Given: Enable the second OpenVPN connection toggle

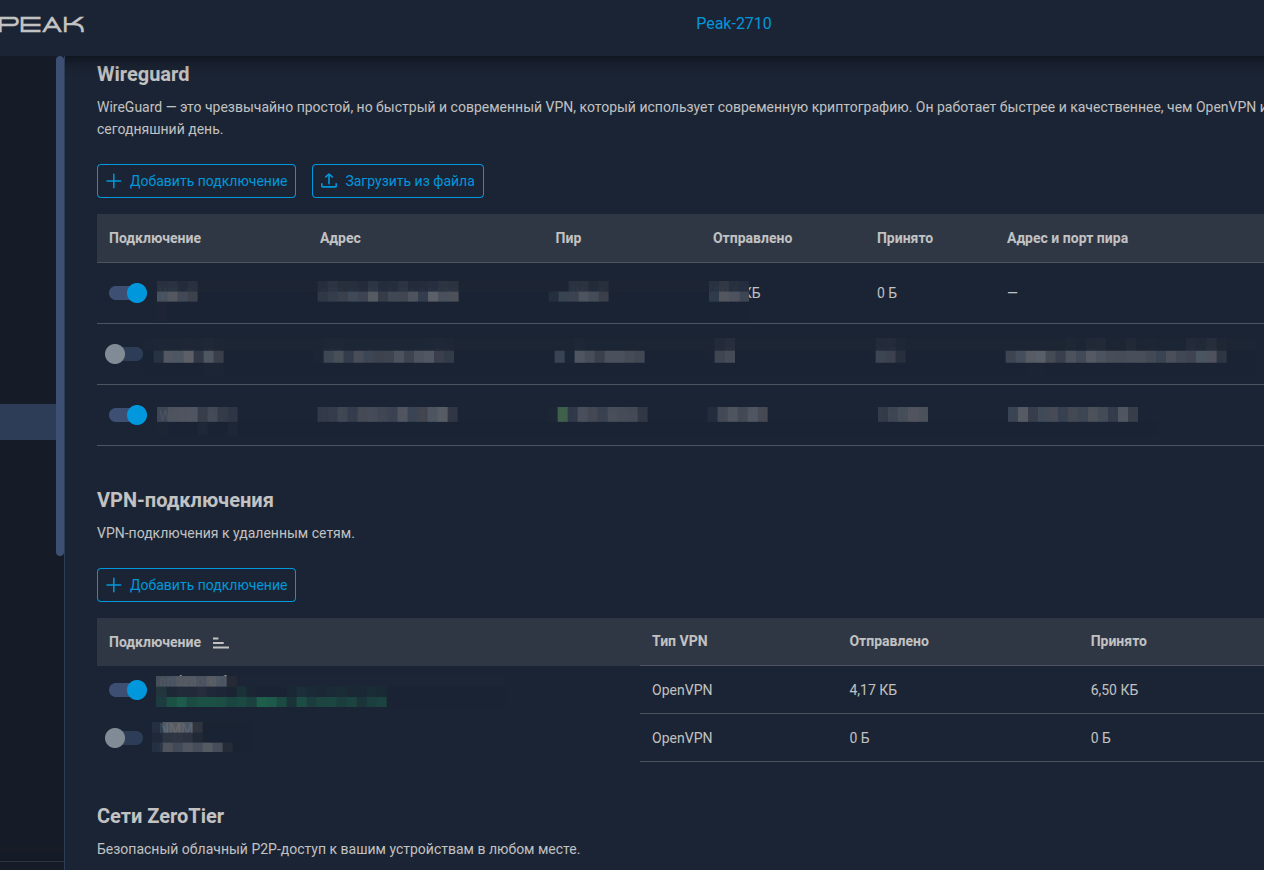Looking at the screenshot, I should (x=124, y=738).
